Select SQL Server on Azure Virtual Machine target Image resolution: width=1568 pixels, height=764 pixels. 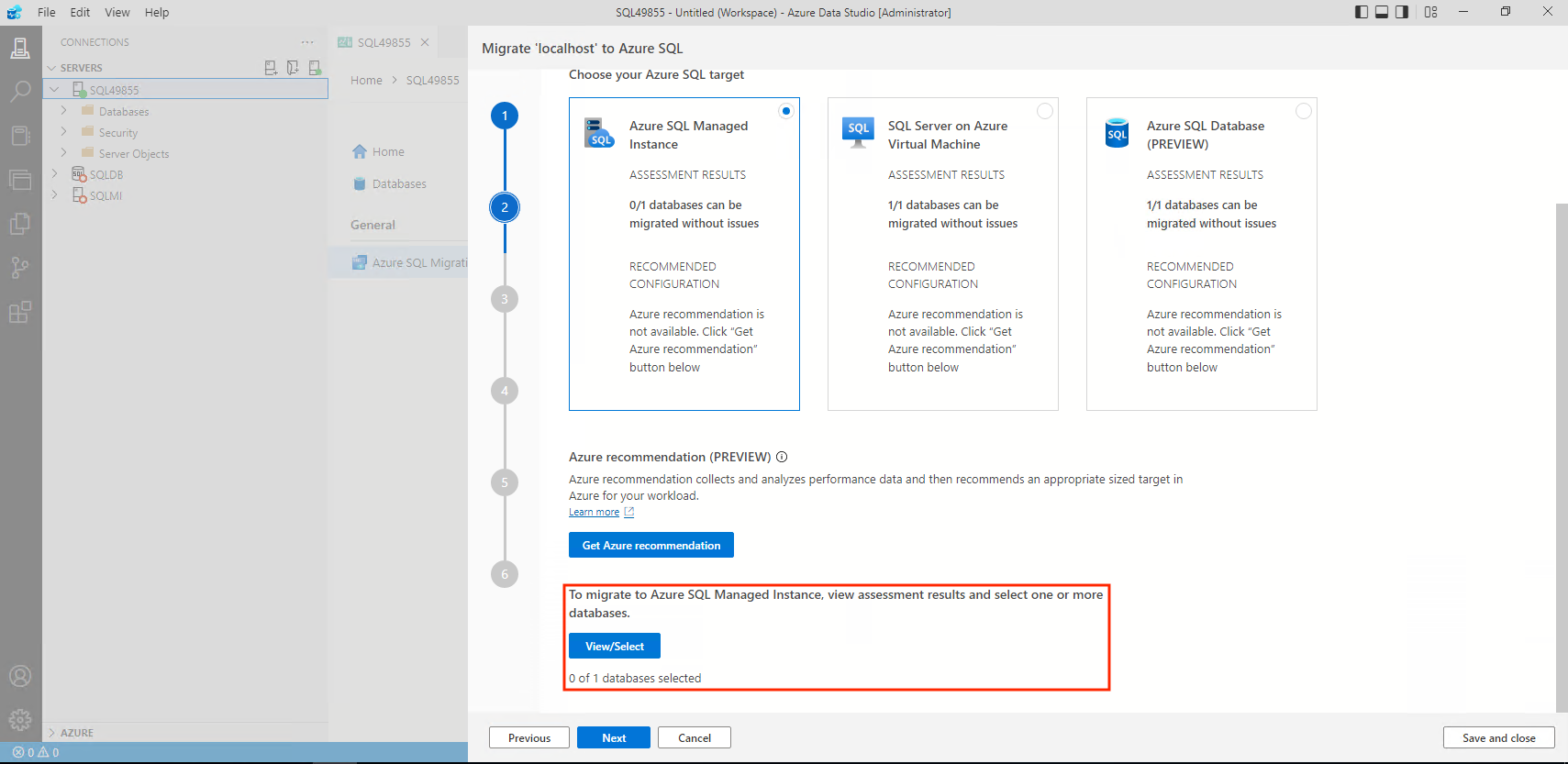point(1044,111)
